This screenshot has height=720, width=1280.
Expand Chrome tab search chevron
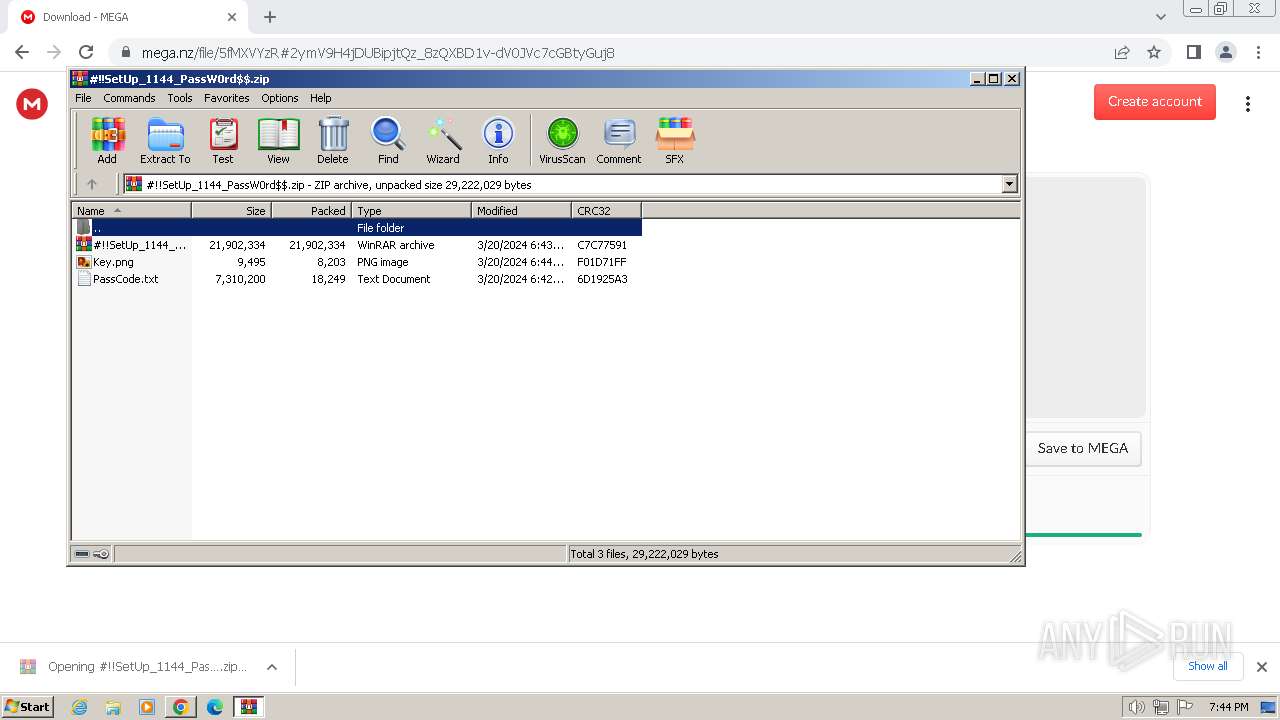click(x=1161, y=17)
